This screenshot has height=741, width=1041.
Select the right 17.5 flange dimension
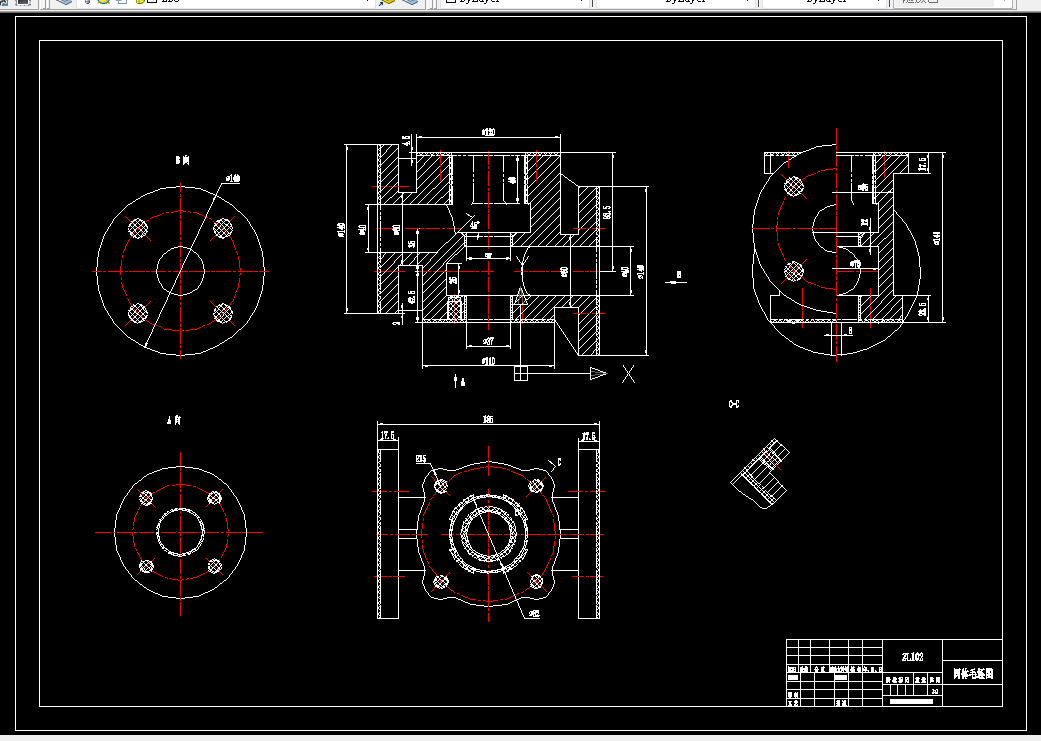588,436
